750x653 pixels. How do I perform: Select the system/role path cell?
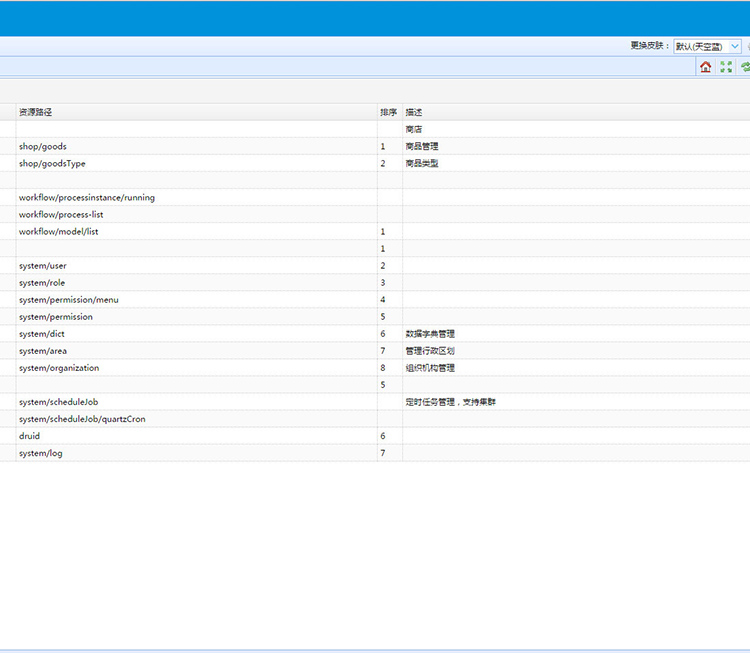click(x=196, y=283)
